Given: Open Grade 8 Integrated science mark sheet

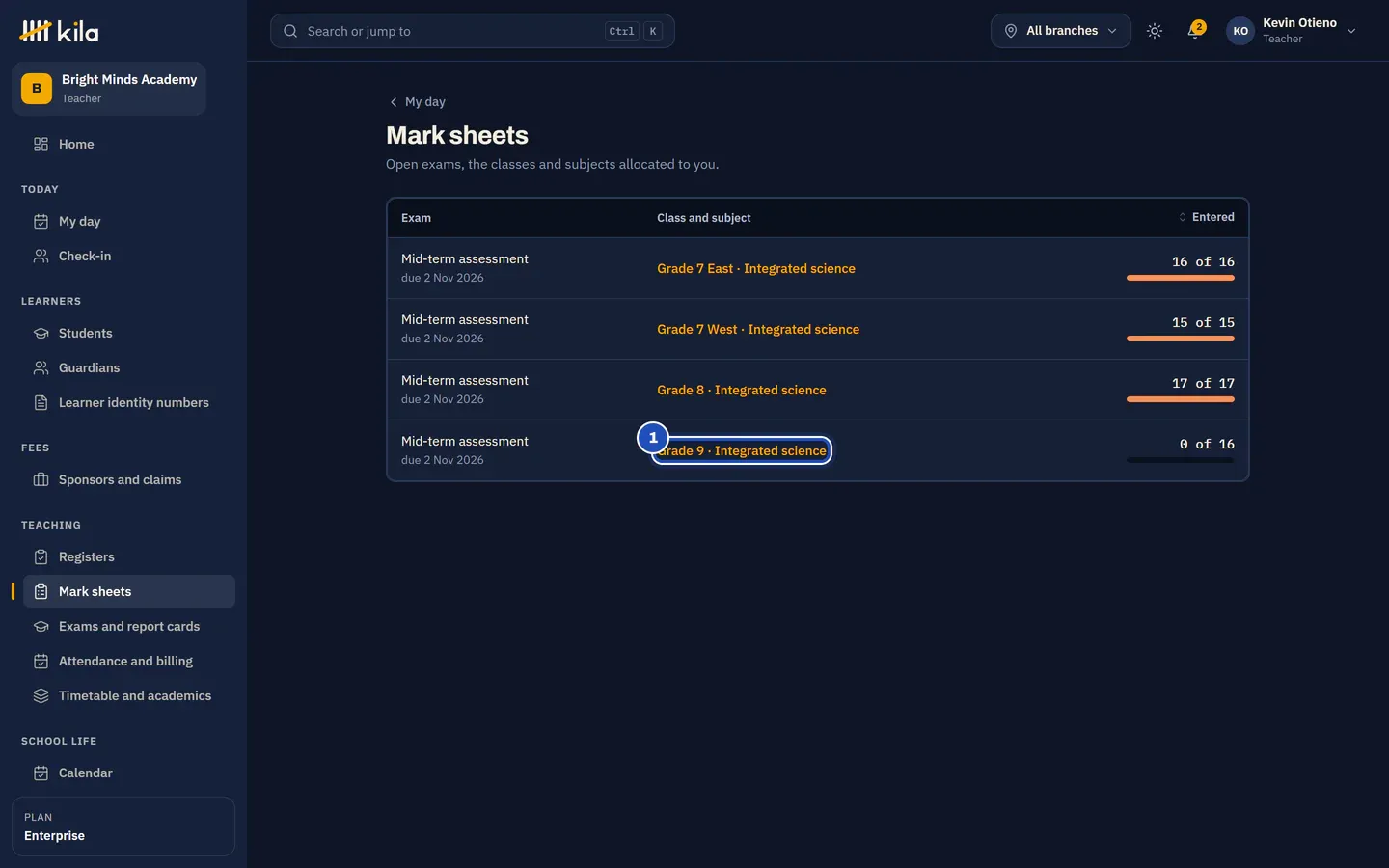Looking at the screenshot, I should pos(742,390).
